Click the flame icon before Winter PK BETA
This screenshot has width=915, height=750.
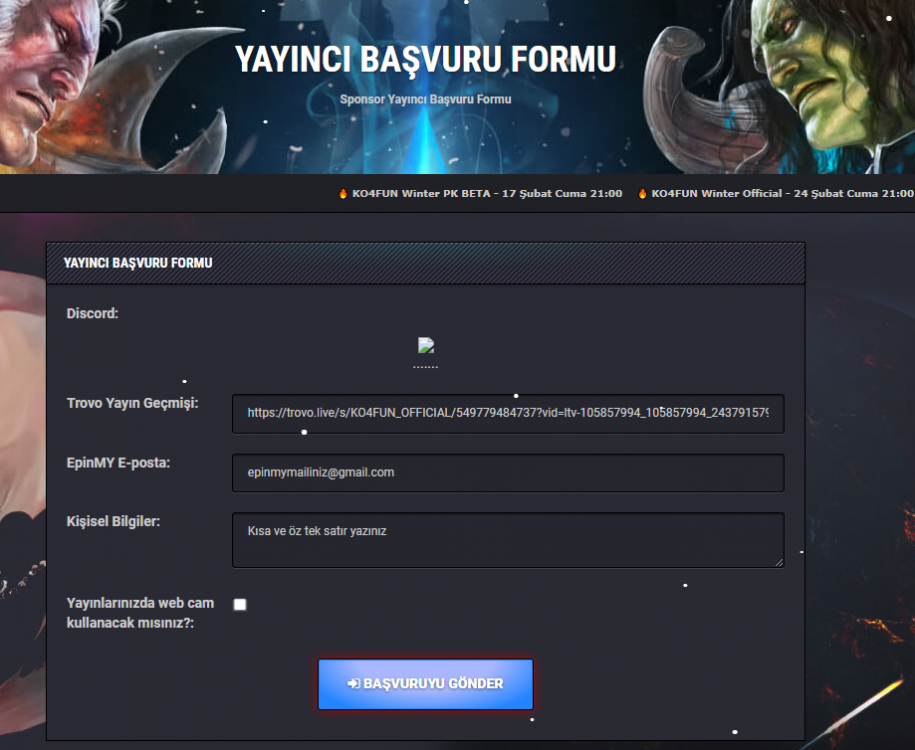coord(343,193)
